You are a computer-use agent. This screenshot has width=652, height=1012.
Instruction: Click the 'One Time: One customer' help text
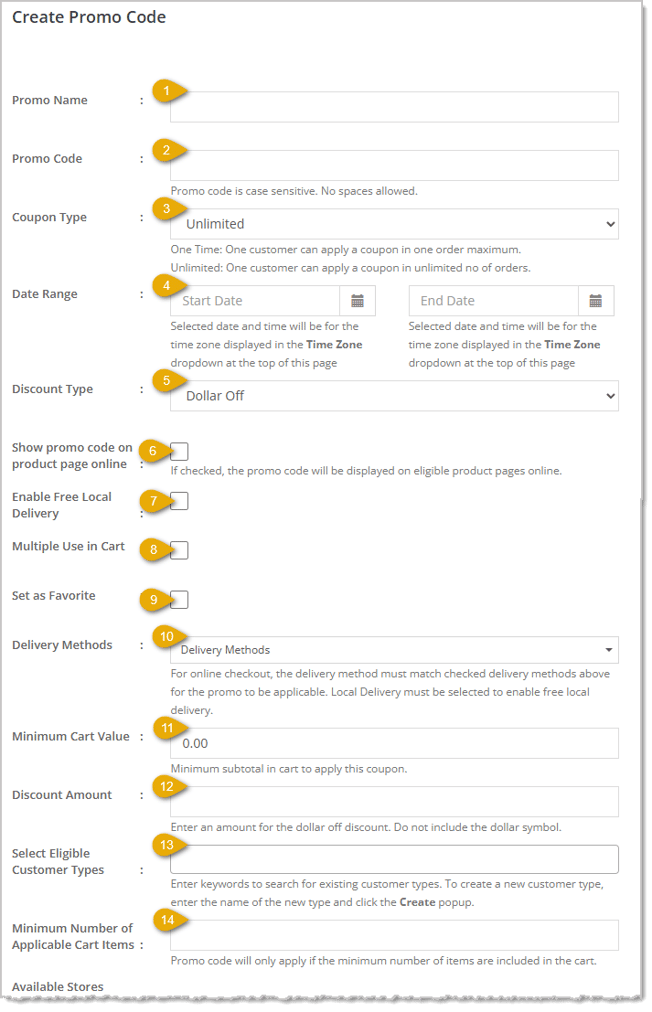(x=345, y=249)
